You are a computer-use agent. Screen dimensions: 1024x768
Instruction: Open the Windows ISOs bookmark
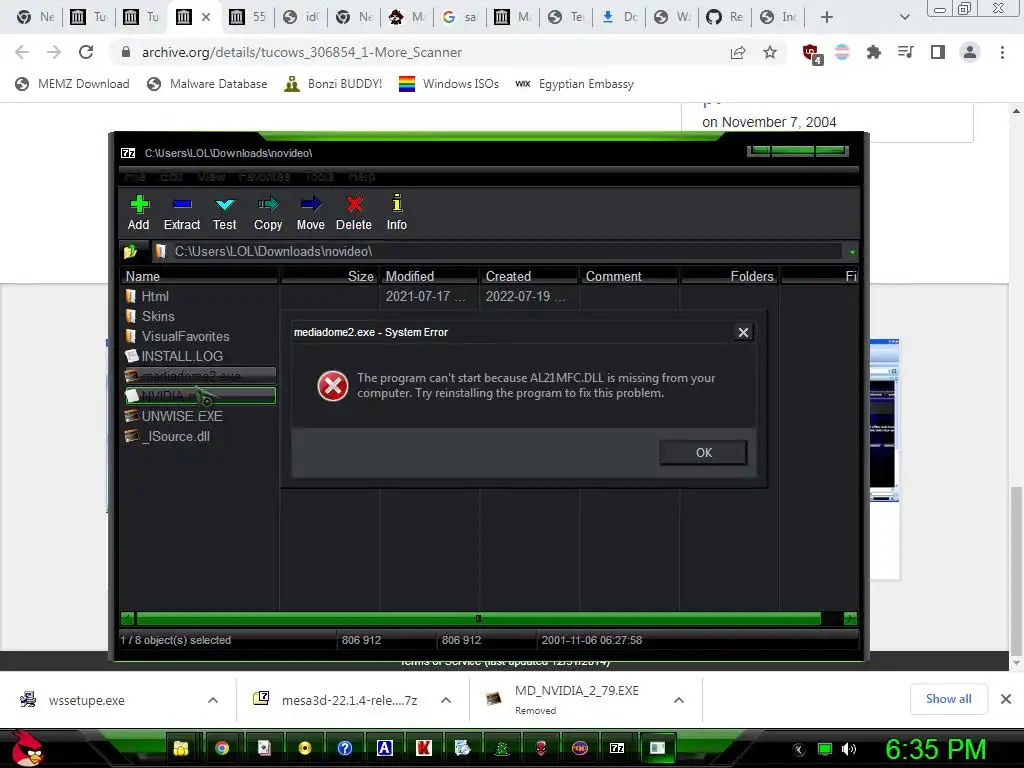point(449,84)
